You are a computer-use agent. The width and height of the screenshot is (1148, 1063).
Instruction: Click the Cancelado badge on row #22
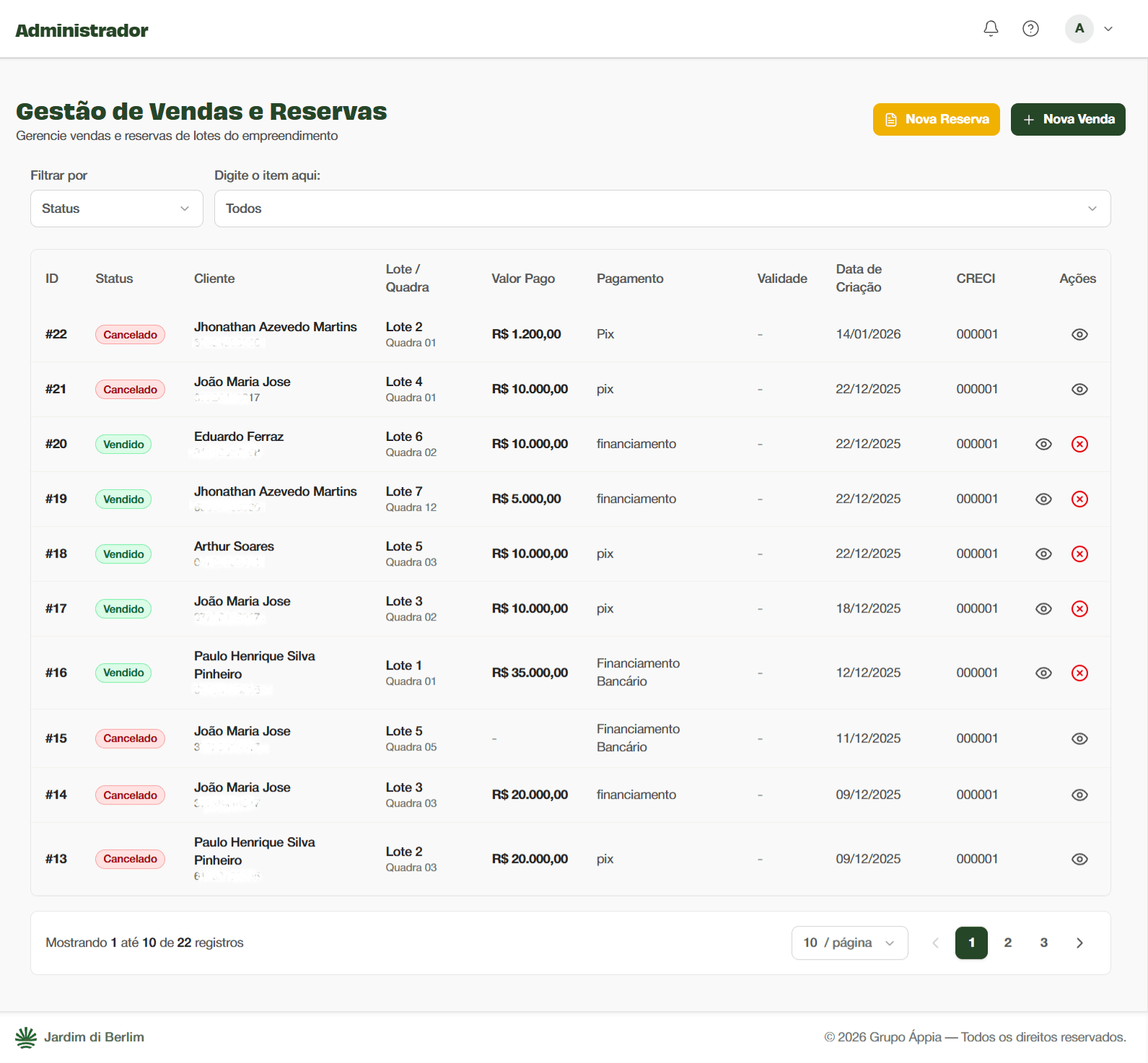click(130, 334)
